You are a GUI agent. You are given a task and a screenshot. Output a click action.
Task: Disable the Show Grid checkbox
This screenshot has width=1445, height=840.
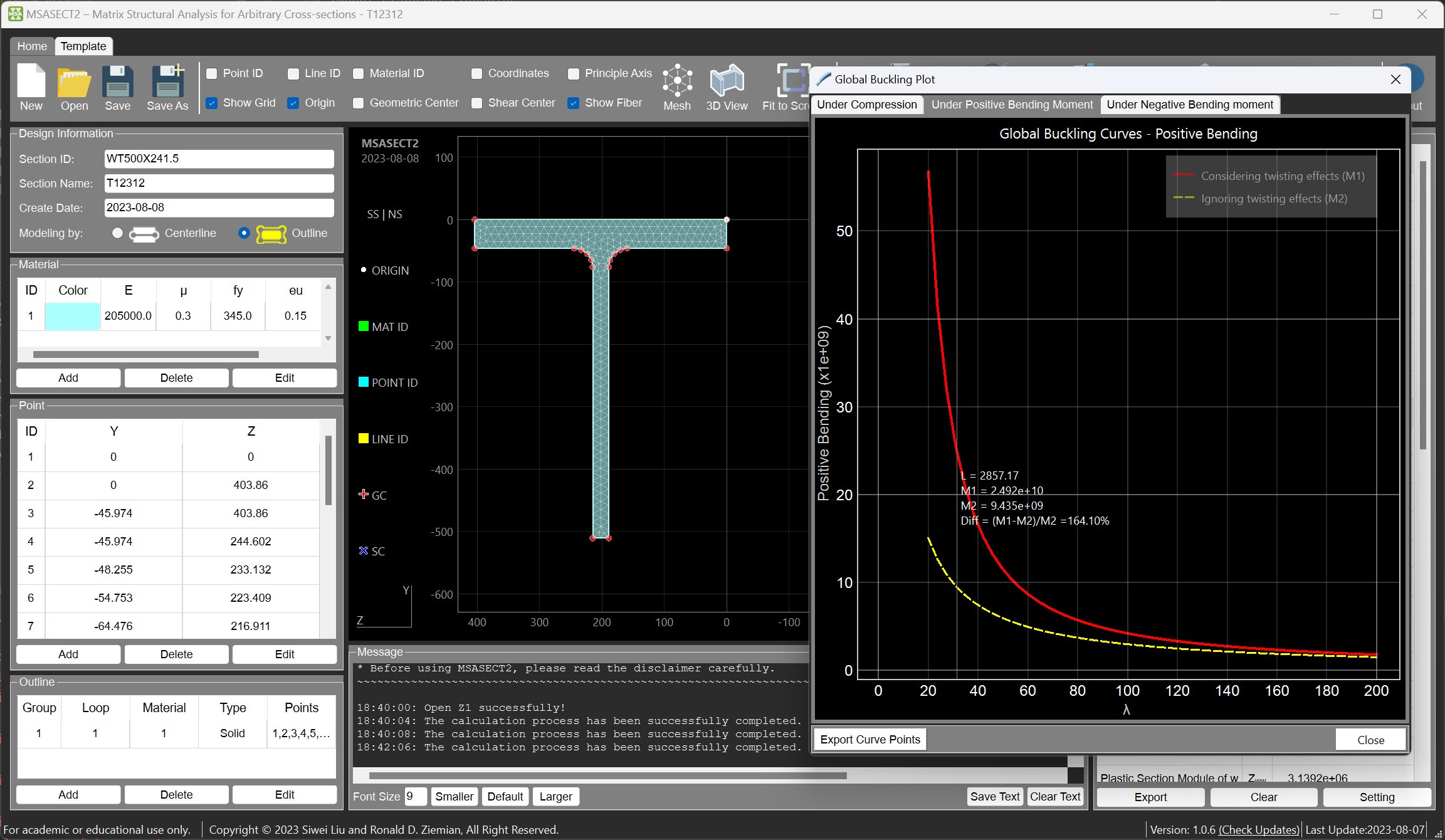[212, 103]
